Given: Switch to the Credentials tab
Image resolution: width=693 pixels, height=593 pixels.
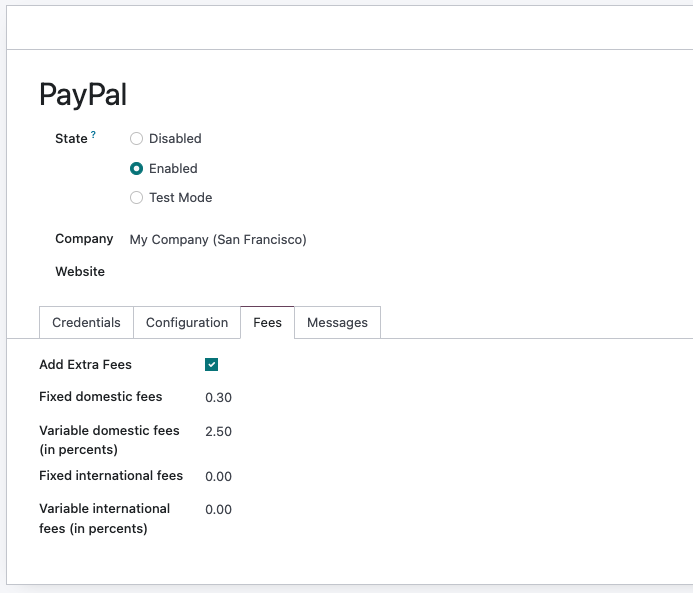Looking at the screenshot, I should pyautogui.click(x=86, y=323).
